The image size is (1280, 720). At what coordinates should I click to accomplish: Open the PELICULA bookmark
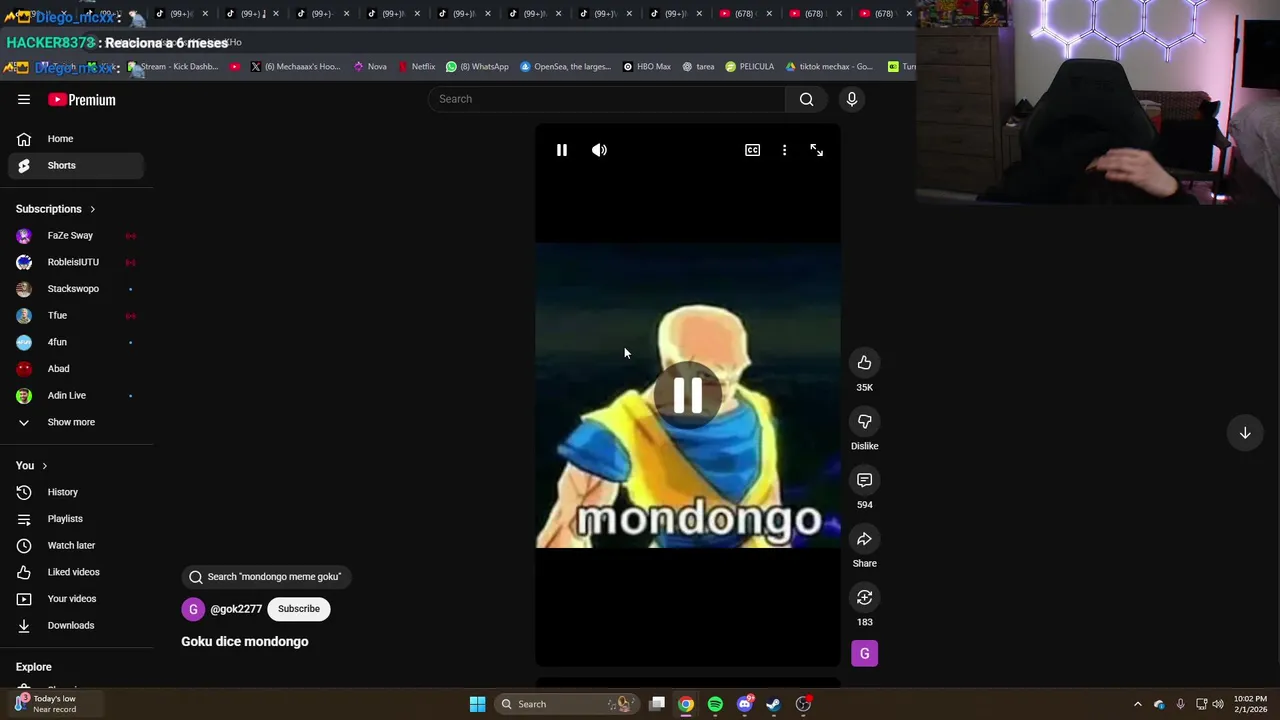(x=749, y=67)
